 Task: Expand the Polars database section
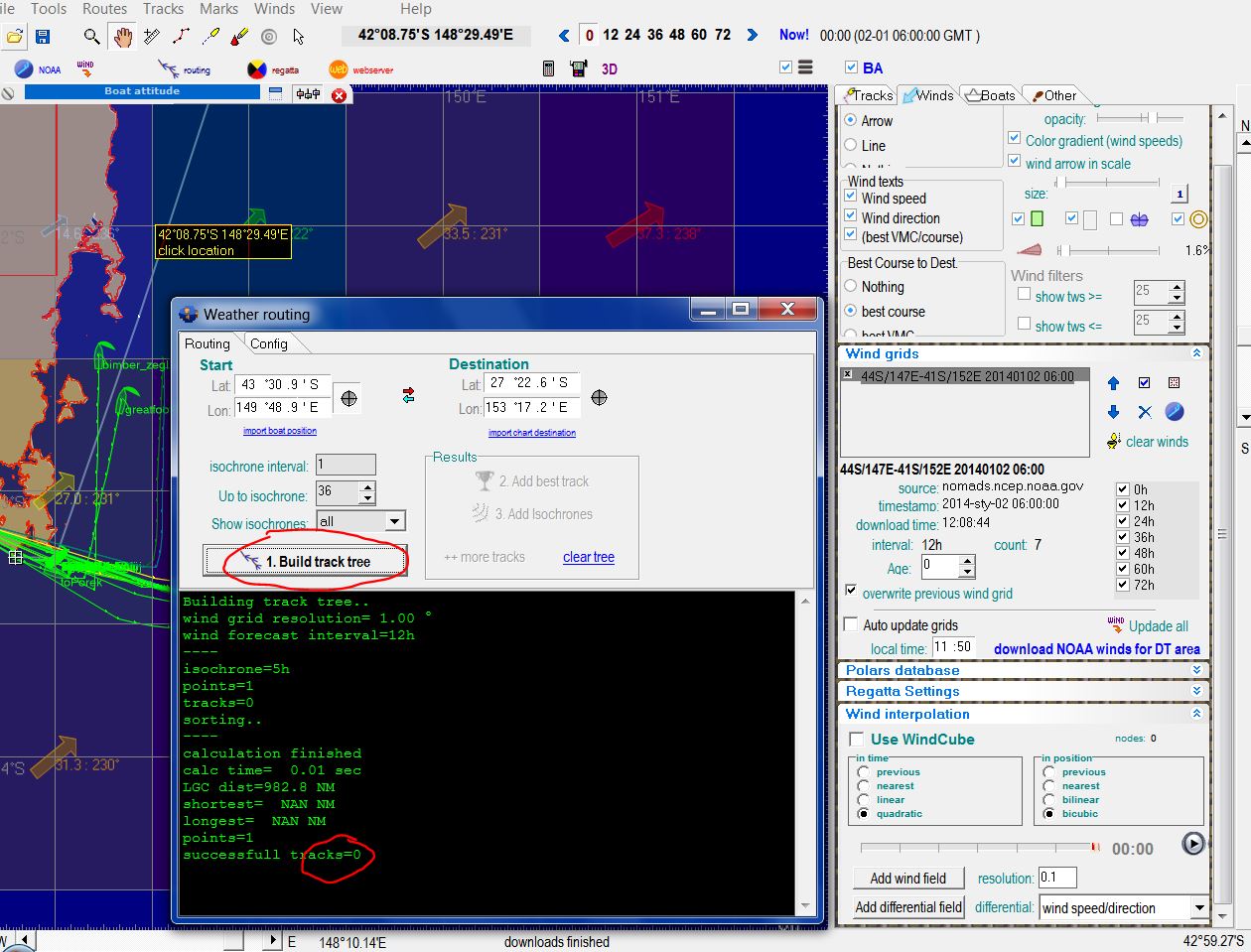coord(1196,670)
